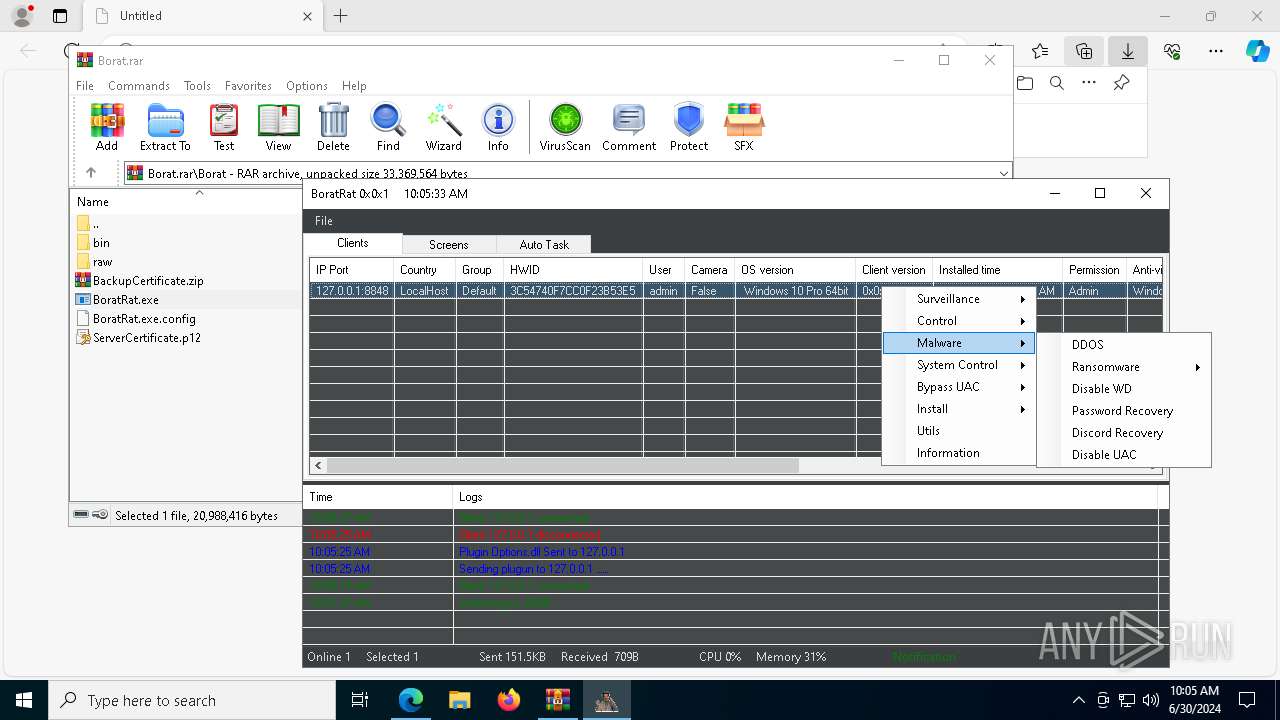Expand the System Control submenu

[958, 365]
